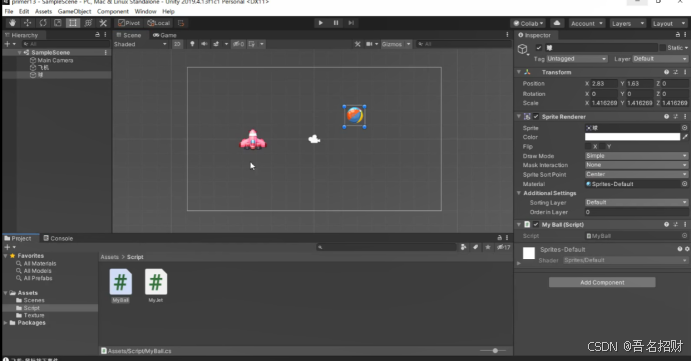Collapse the Transform component
This screenshot has height=361, width=692.
point(519,72)
